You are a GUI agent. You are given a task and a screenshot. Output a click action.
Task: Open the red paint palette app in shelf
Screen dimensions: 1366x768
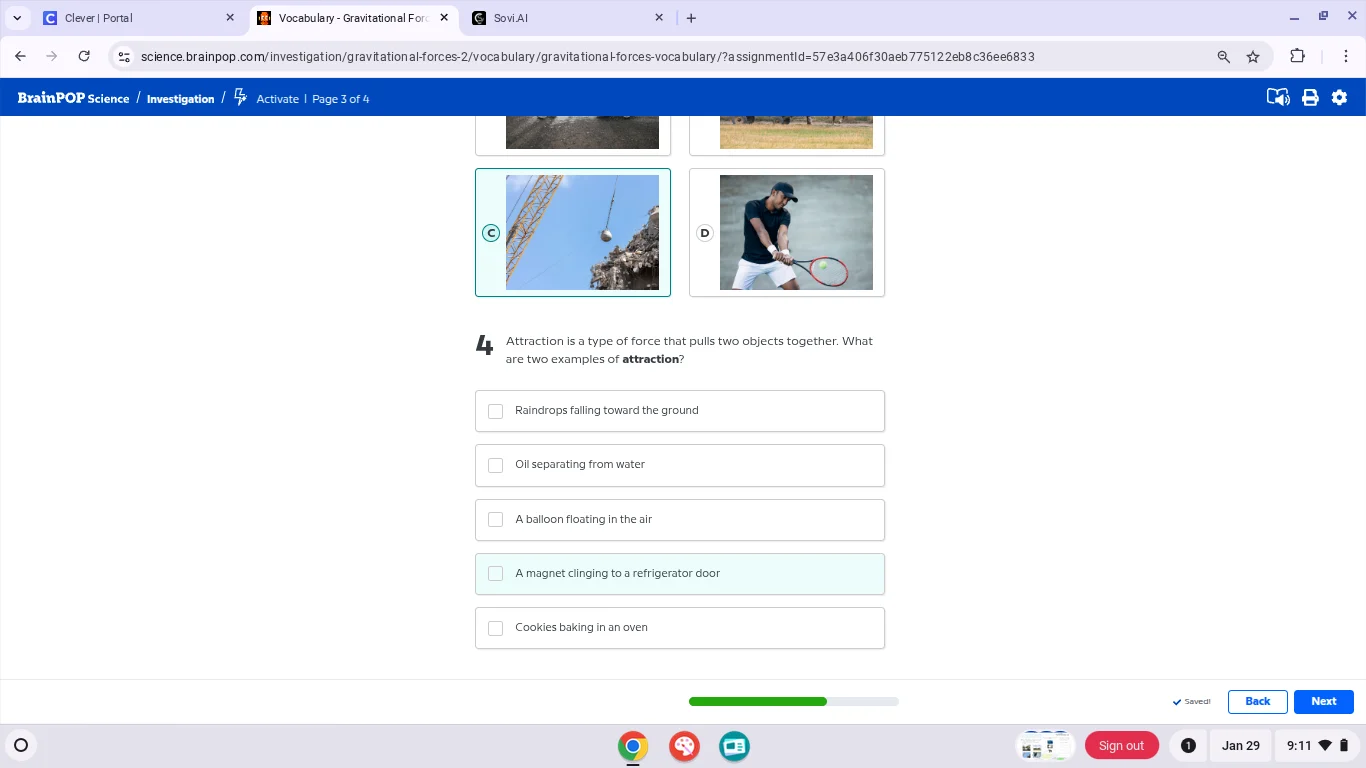click(x=684, y=746)
